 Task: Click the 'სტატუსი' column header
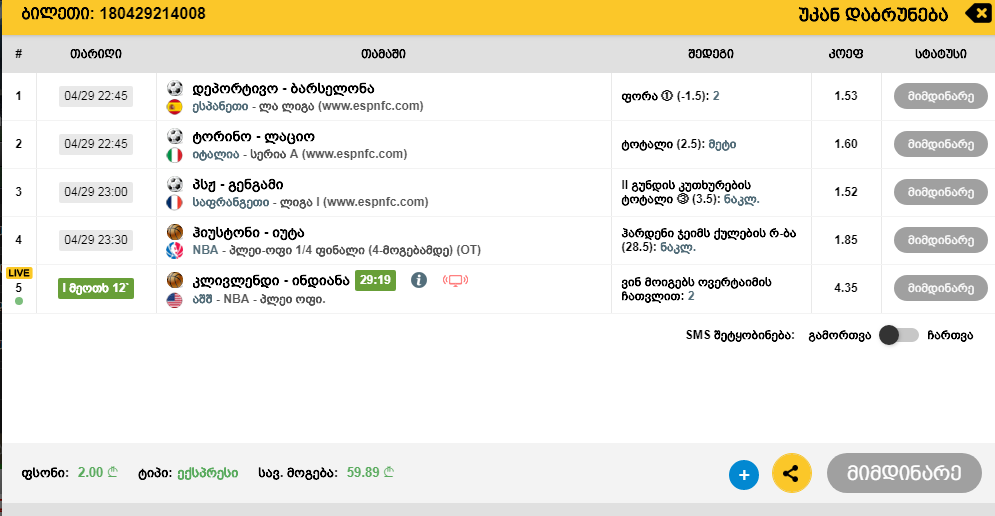click(940, 54)
